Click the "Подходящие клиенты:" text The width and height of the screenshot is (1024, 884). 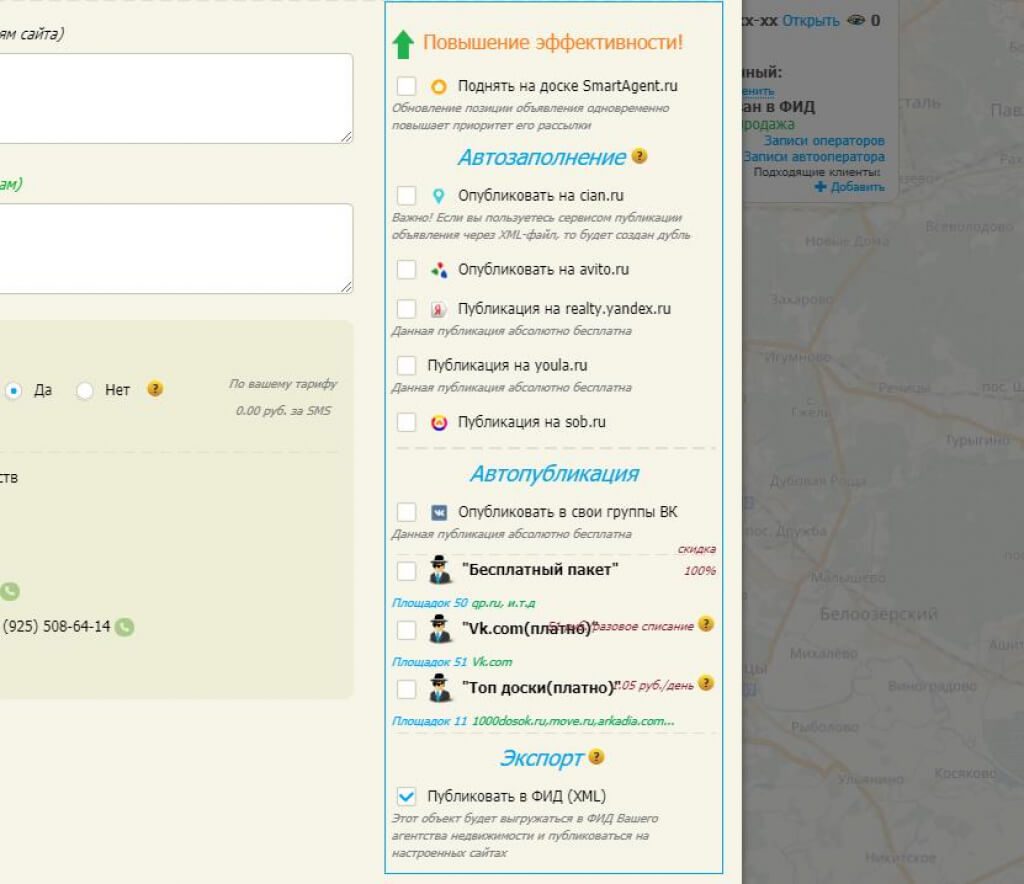pos(817,172)
